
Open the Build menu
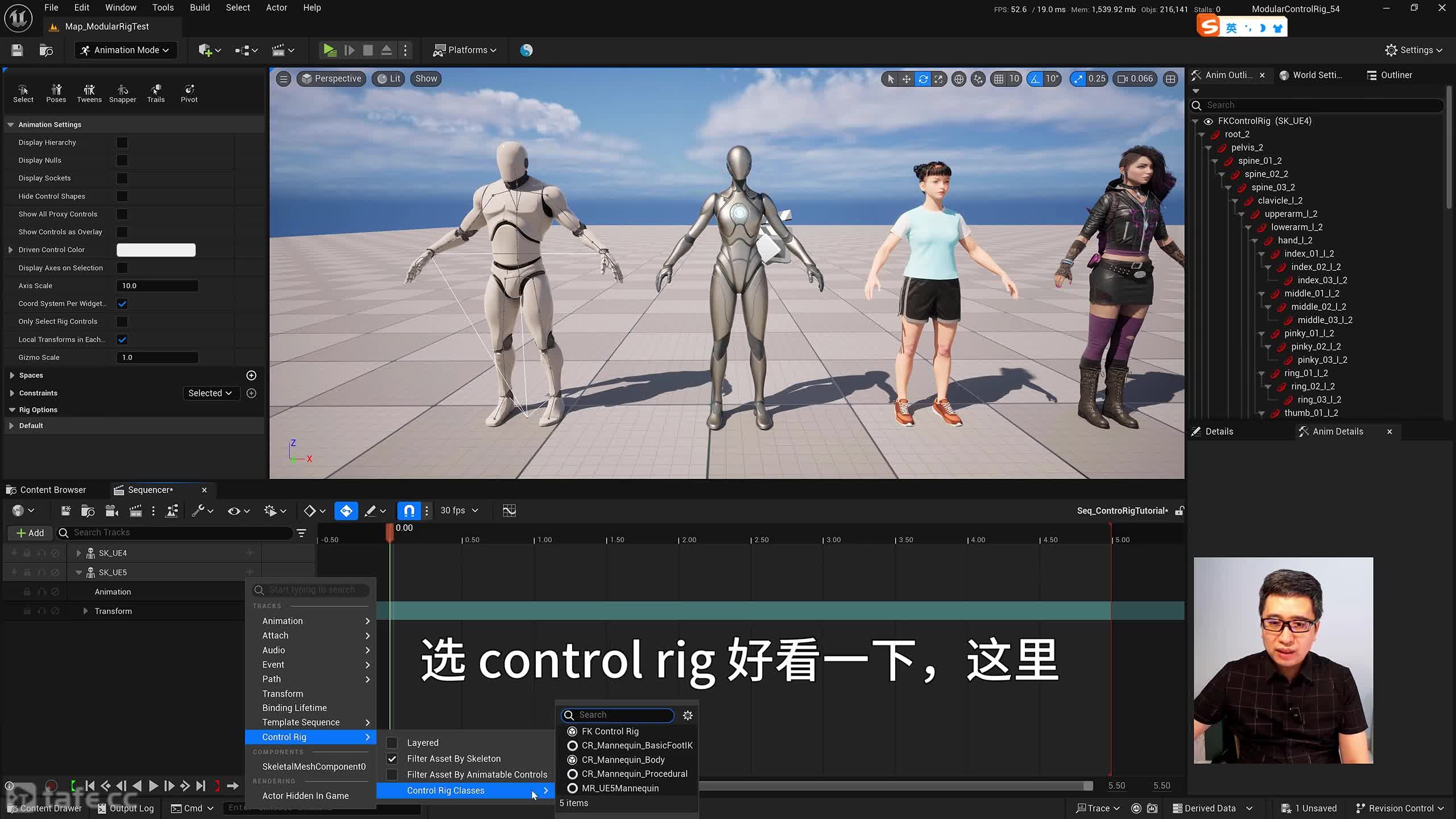tap(199, 7)
